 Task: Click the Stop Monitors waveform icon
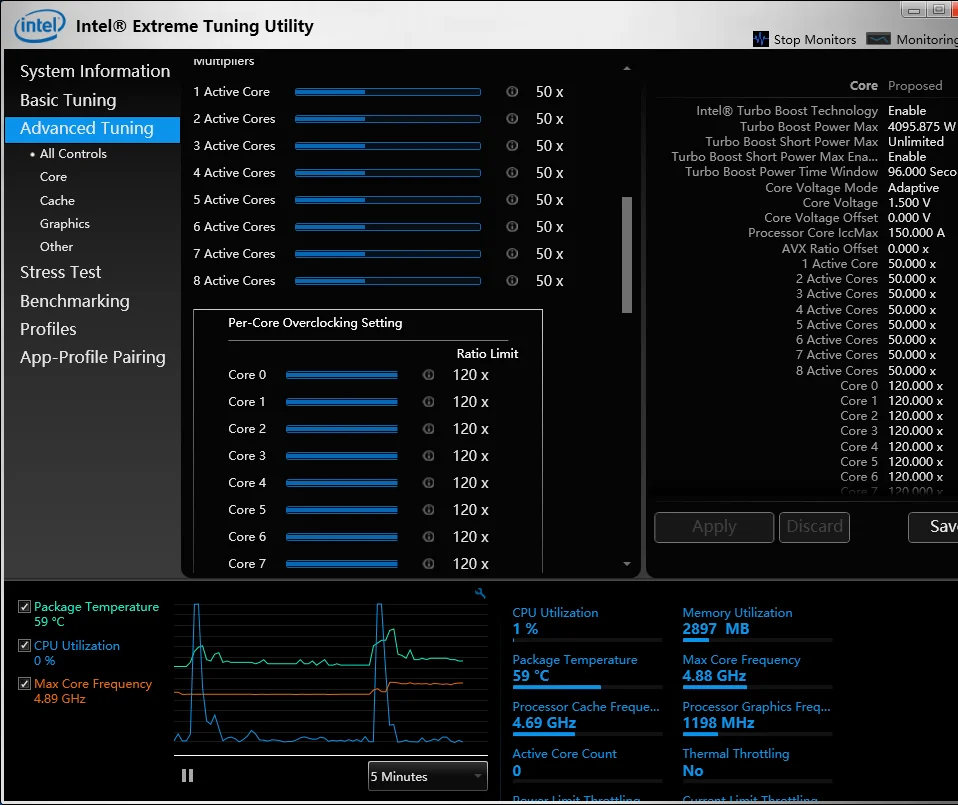(761, 39)
